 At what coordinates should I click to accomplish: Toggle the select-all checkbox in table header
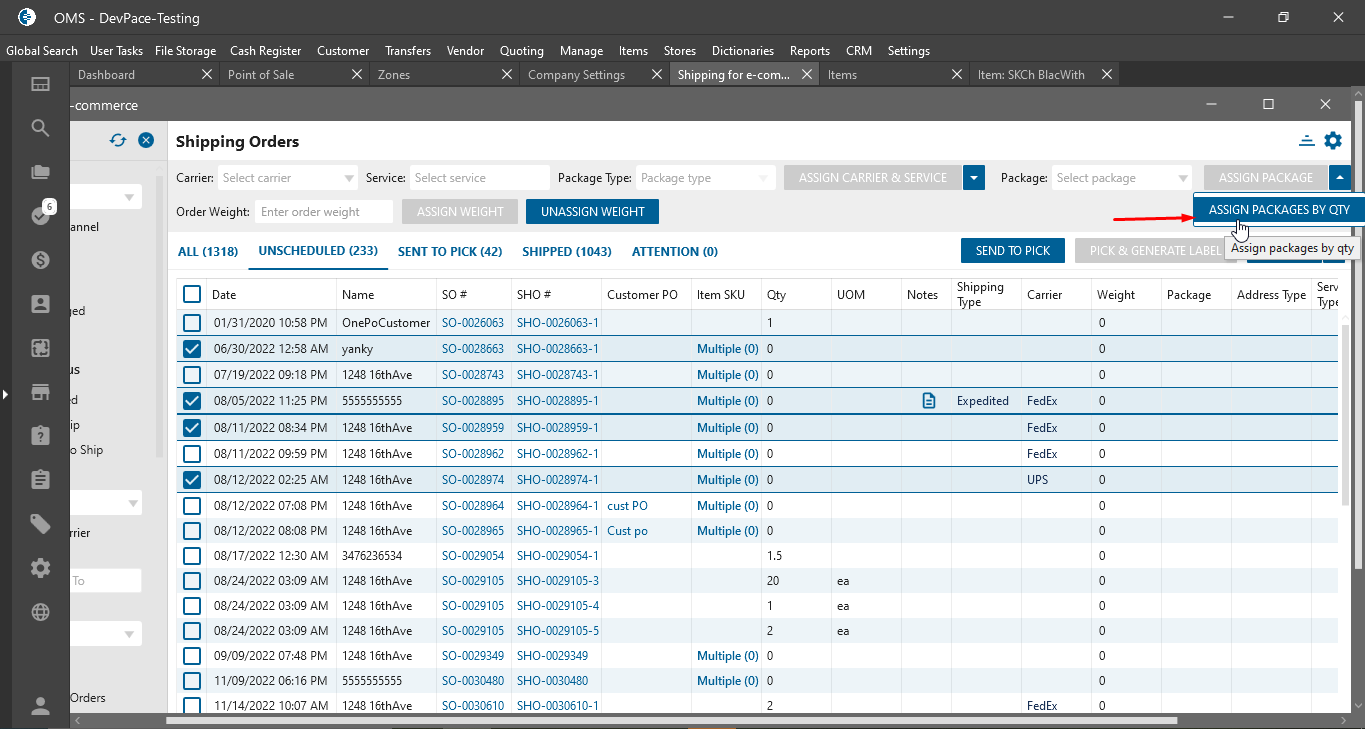pyautogui.click(x=192, y=294)
